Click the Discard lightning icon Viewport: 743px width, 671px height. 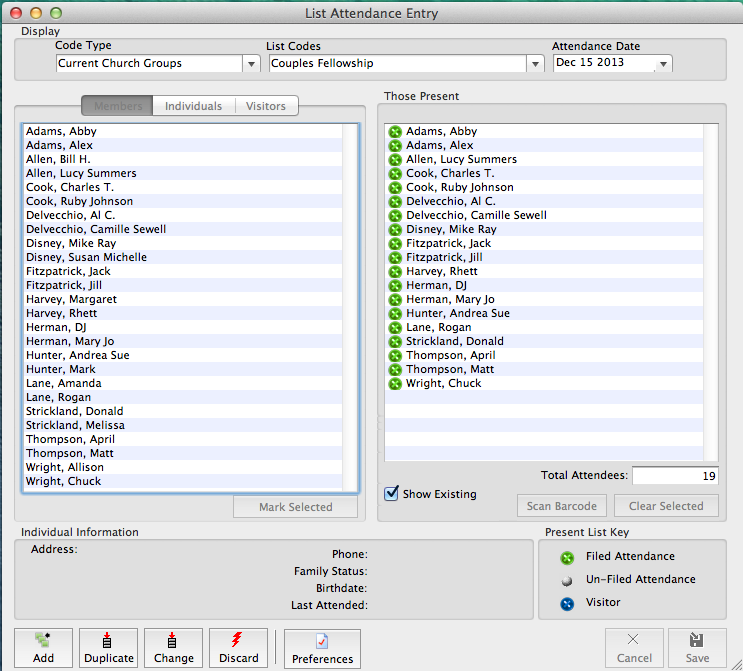[238, 641]
